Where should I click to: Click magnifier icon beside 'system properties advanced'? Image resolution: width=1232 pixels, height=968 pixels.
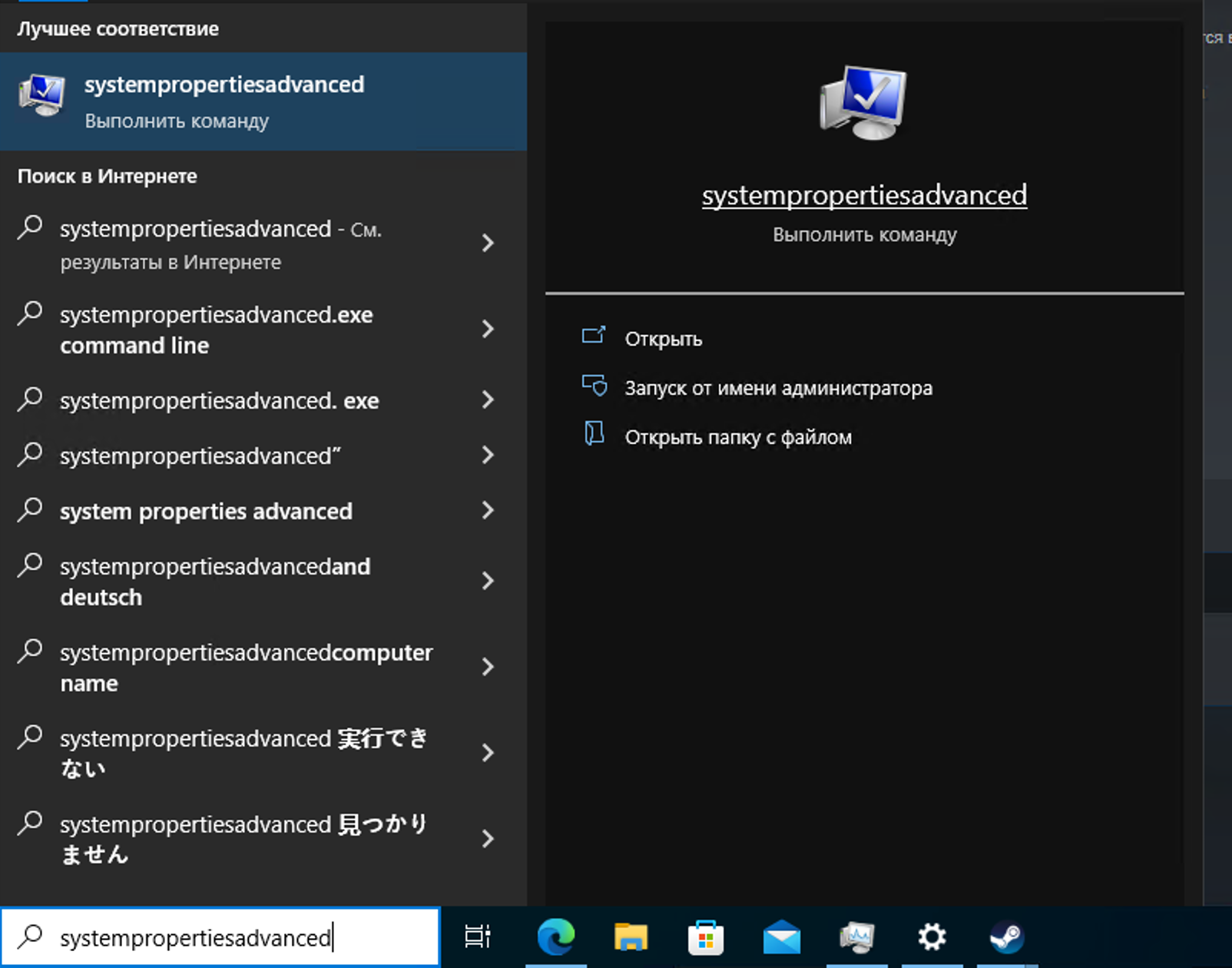point(30,510)
